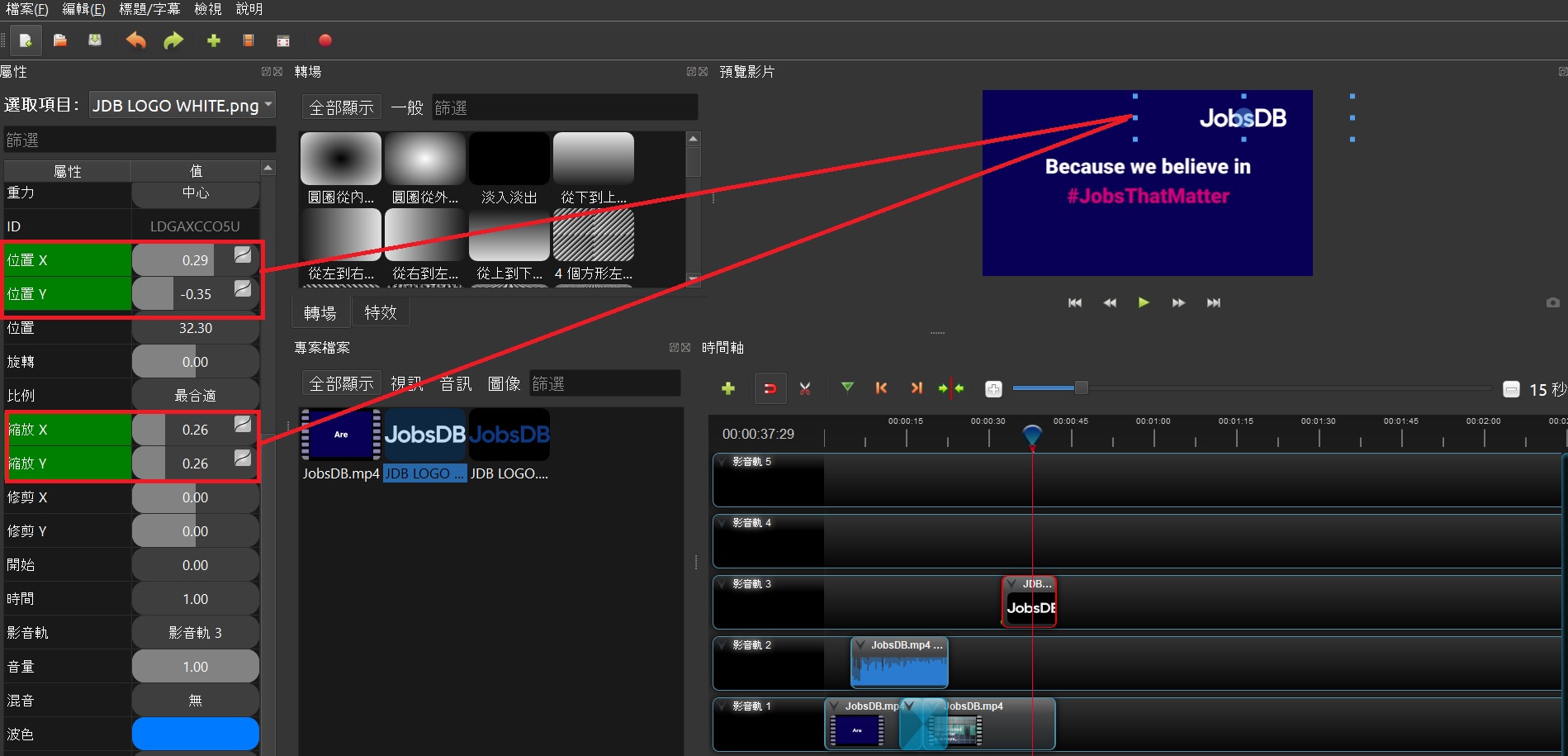Jump to previous marker
The width and height of the screenshot is (1568, 756).
pyautogui.click(x=881, y=388)
